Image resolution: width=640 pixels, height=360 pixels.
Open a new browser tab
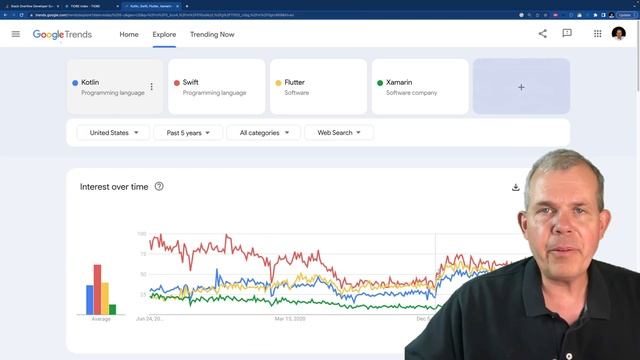[x=187, y=6]
